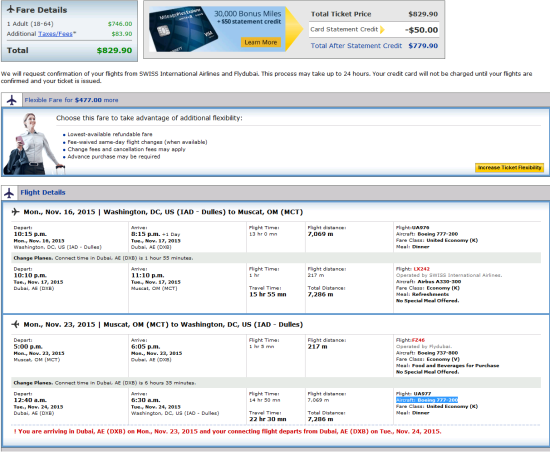This screenshot has height=452, width=550.
Task: Click the airplane icon beside Flight Details heading
Action: click(9, 193)
